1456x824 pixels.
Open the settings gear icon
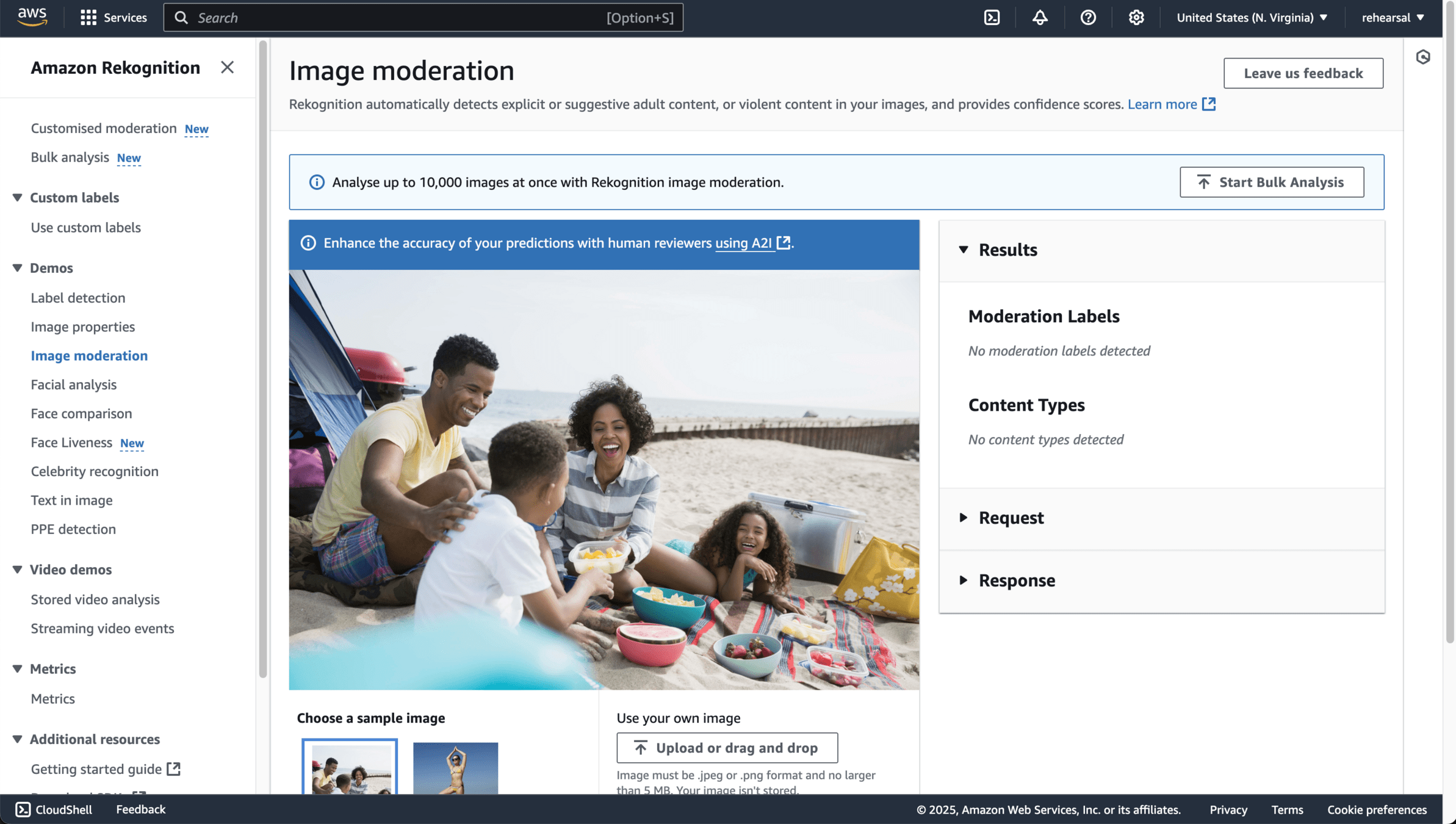1136,18
